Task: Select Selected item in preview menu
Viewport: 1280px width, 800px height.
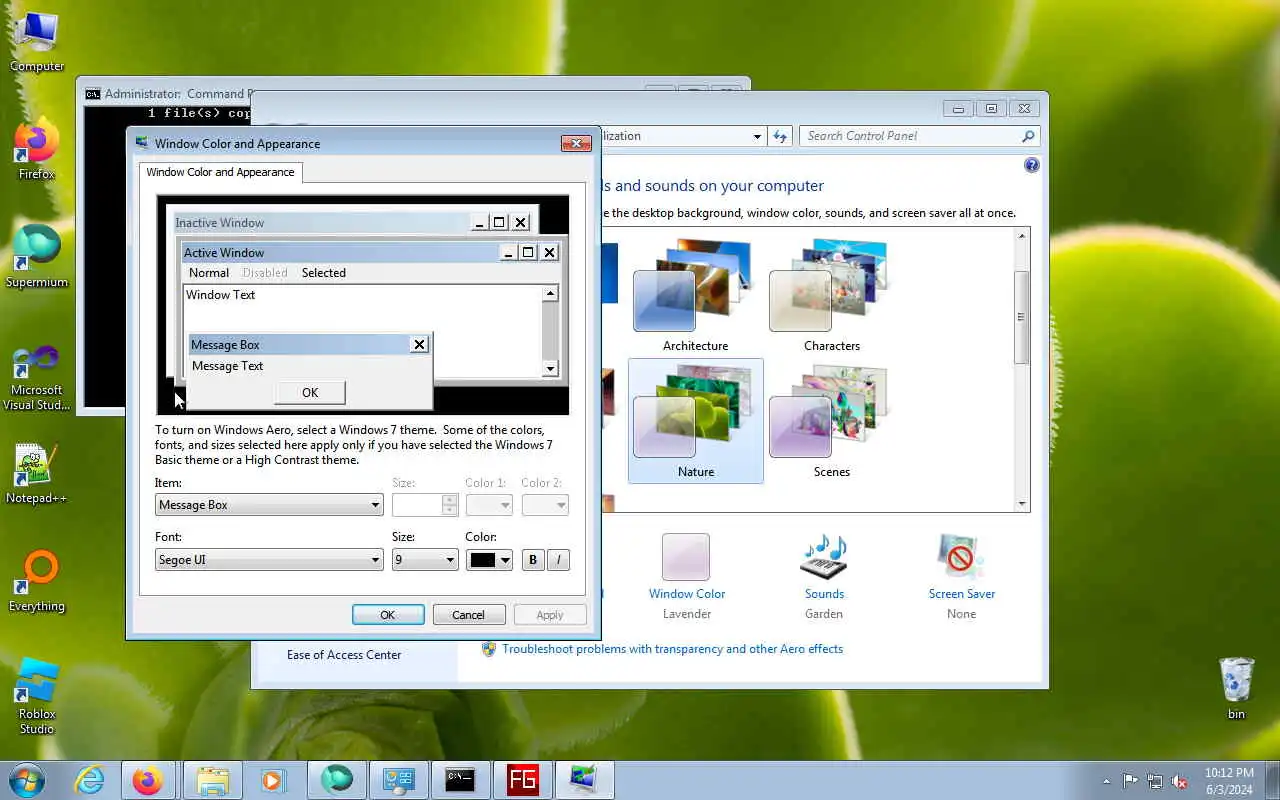Action: [324, 273]
